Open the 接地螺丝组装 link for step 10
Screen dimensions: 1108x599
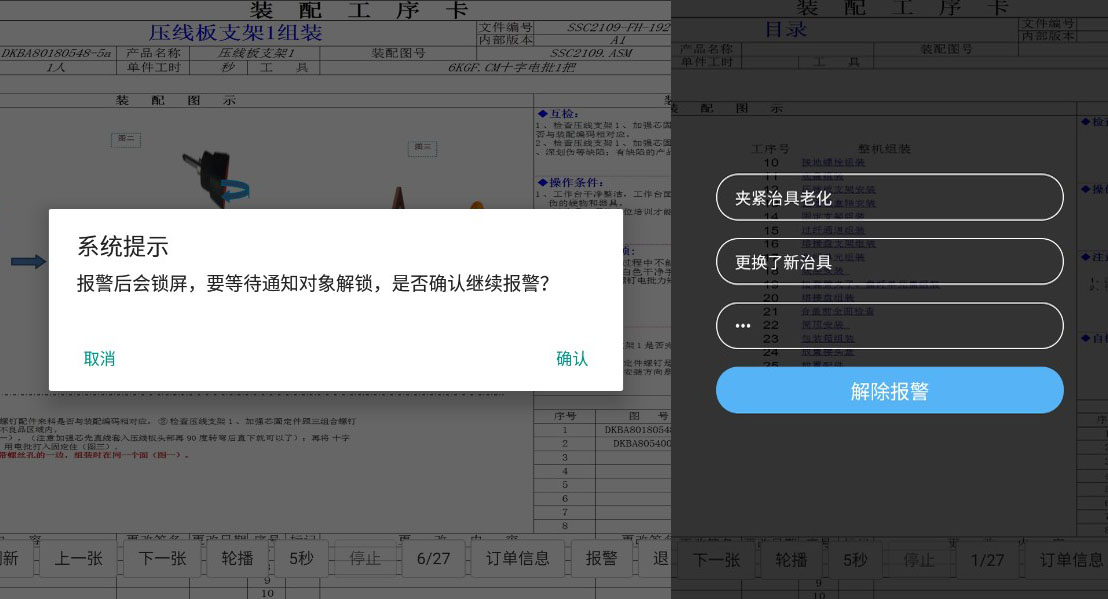point(833,162)
